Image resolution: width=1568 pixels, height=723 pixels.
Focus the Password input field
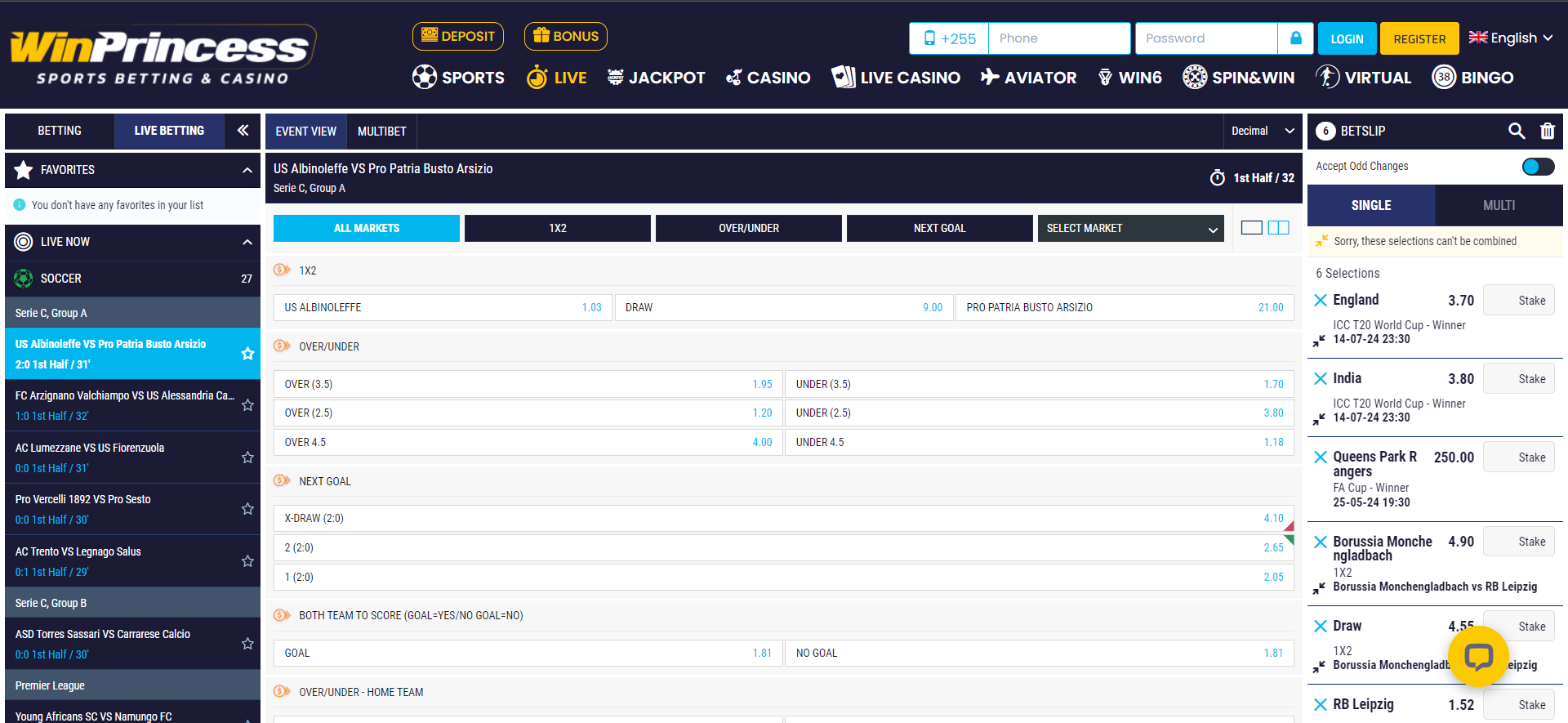click(x=1206, y=38)
